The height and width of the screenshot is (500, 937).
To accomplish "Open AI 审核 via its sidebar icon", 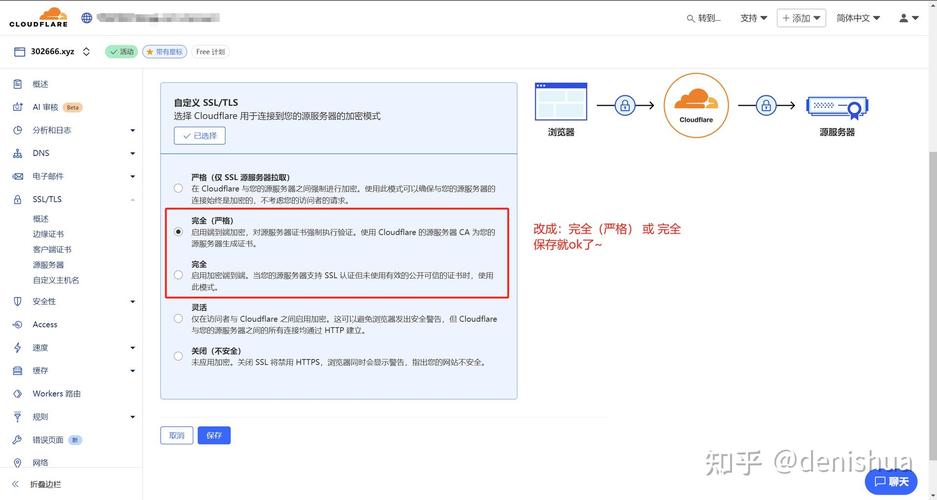I will [18, 108].
